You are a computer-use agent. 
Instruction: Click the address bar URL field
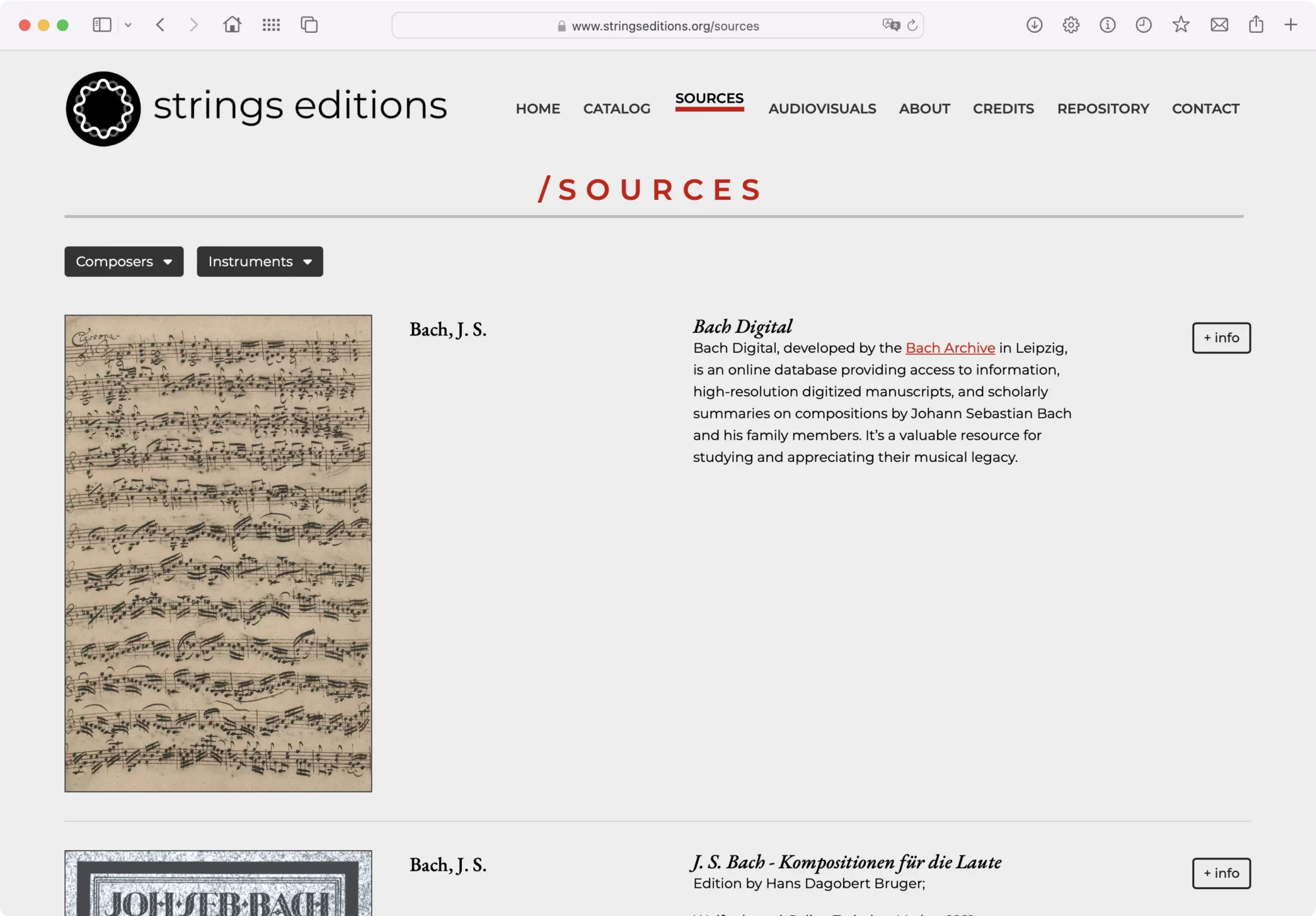[665, 26]
